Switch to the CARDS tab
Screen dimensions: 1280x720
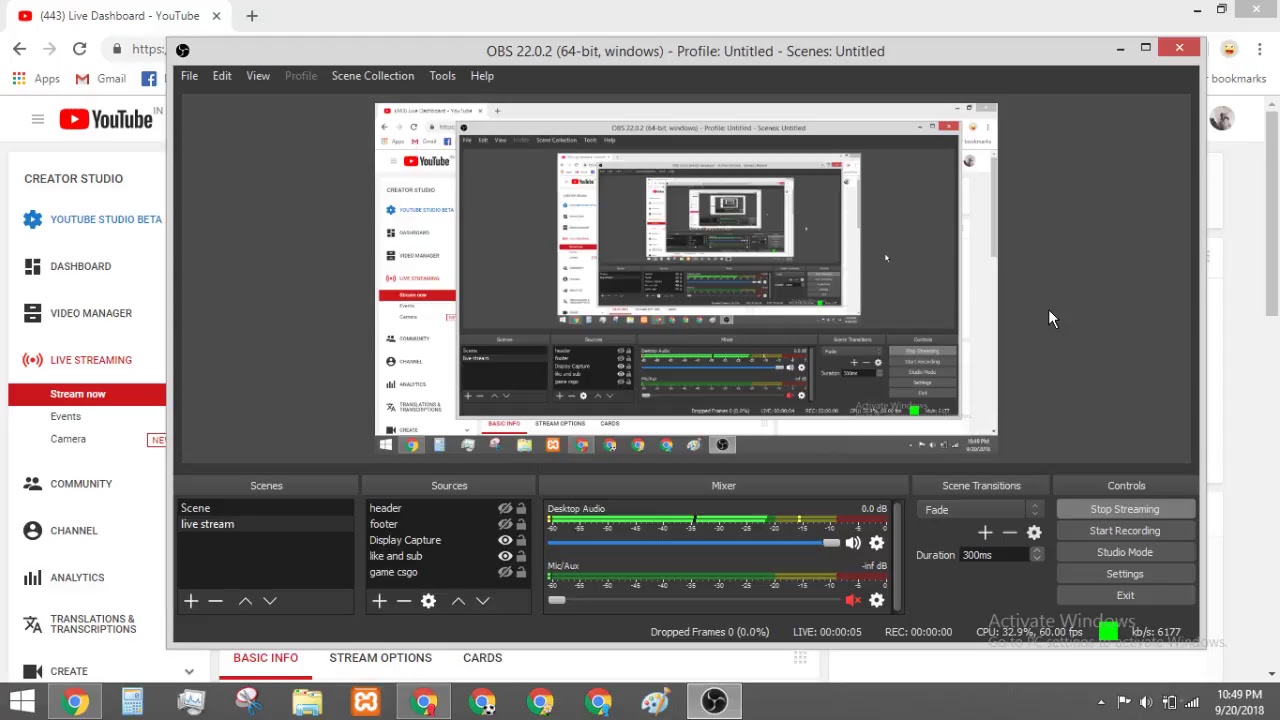click(482, 658)
